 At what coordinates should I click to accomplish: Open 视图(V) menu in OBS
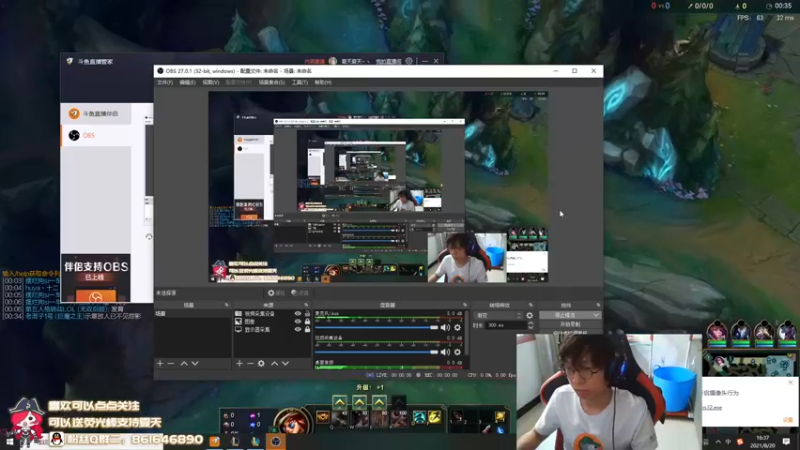pyautogui.click(x=211, y=82)
